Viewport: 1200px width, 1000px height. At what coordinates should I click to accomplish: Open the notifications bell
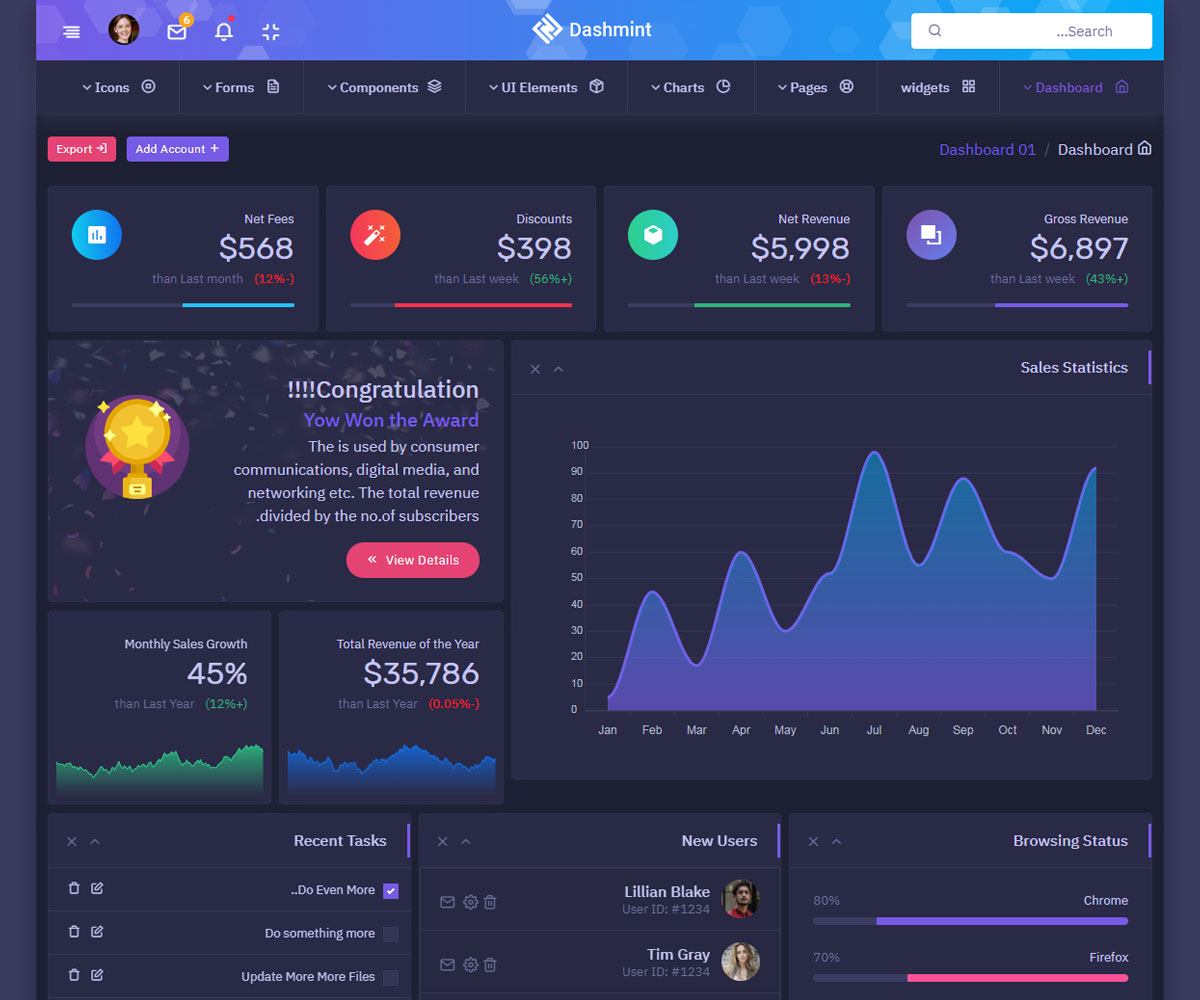pos(224,31)
